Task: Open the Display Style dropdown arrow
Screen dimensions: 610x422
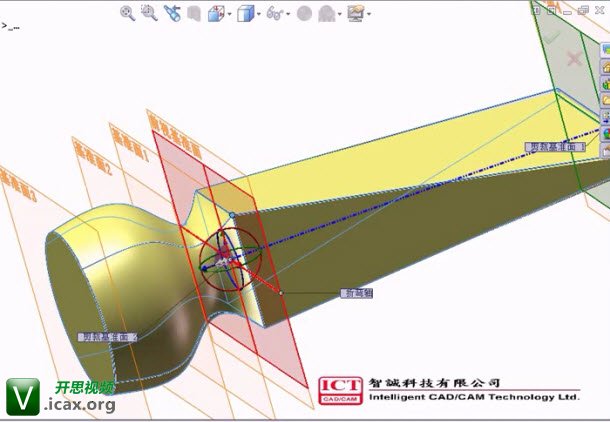Action: tap(259, 14)
